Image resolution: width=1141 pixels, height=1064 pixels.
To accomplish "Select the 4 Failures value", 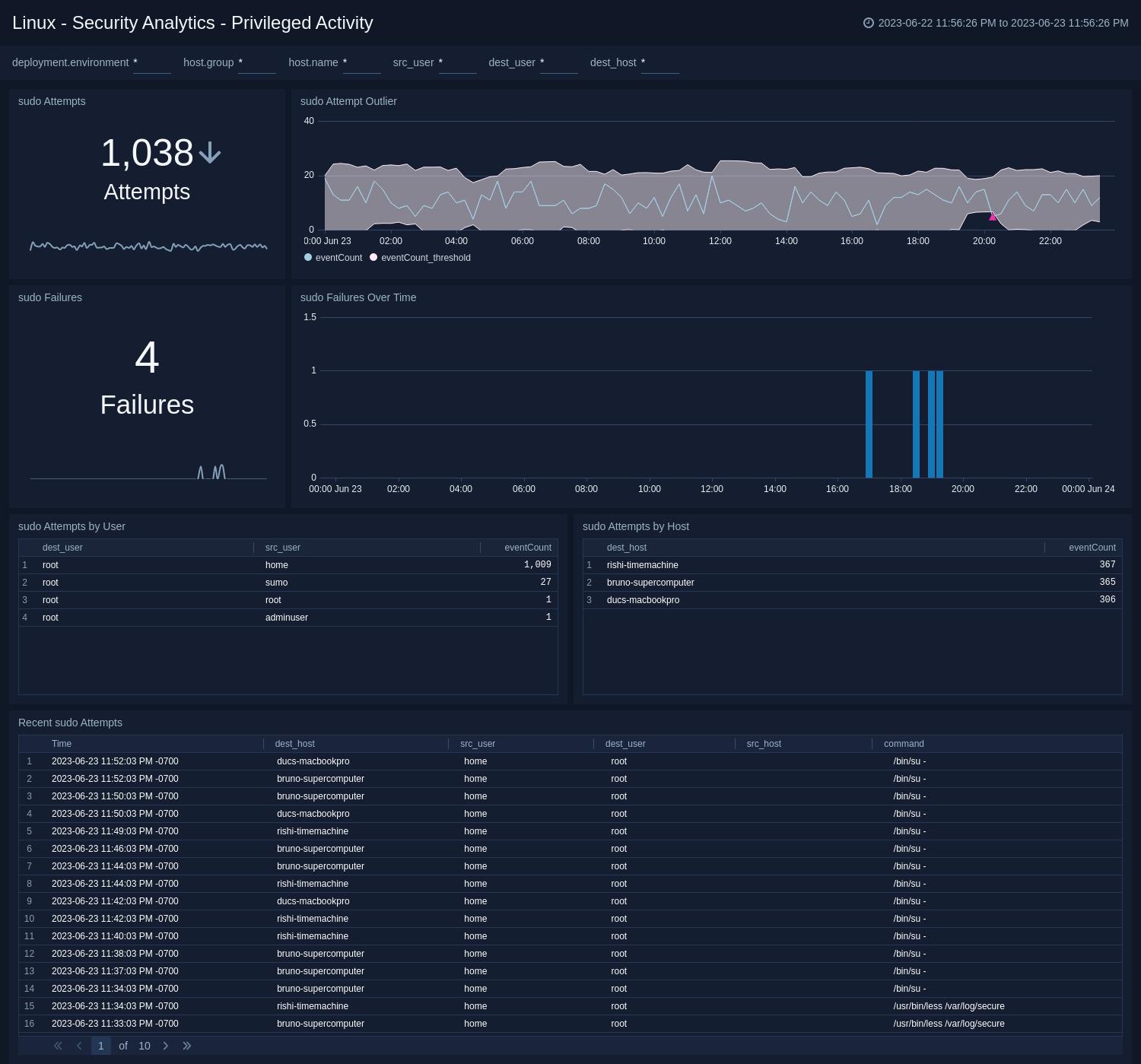I will pyautogui.click(x=147, y=357).
